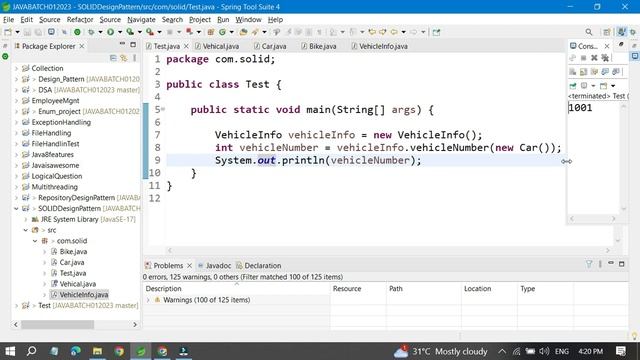
Task: Toggle Link with Editor in Package Explorer
Action: point(124,58)
